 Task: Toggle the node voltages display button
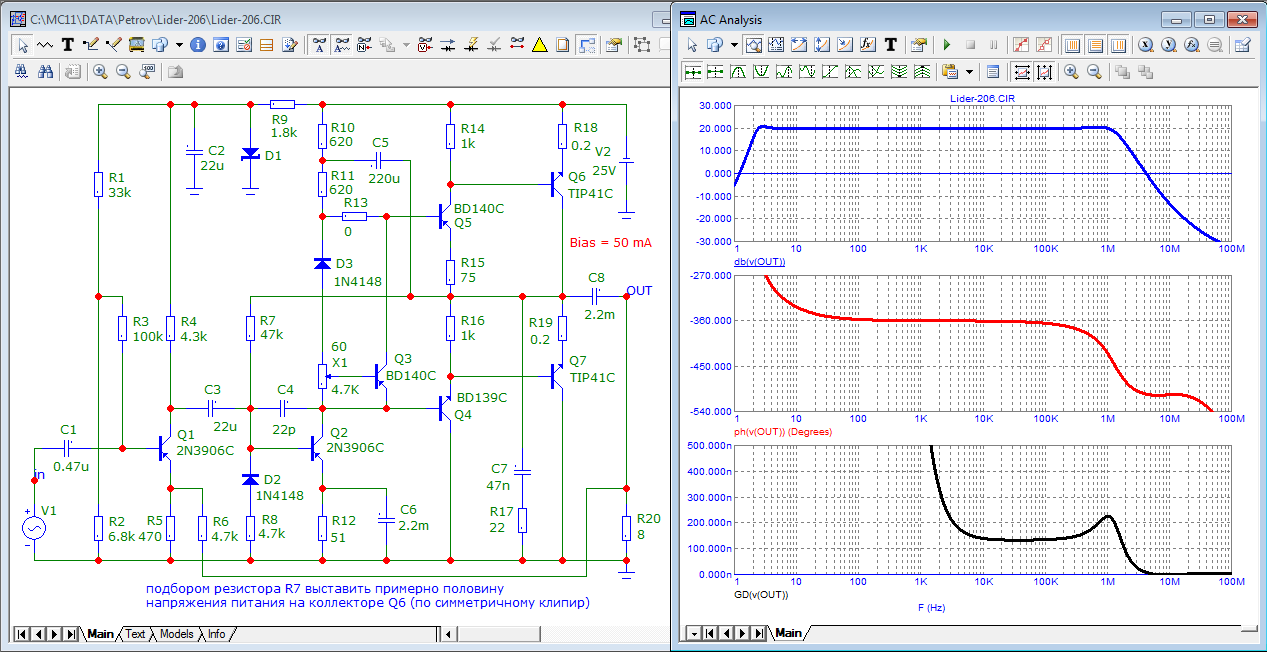coord(423,45)
